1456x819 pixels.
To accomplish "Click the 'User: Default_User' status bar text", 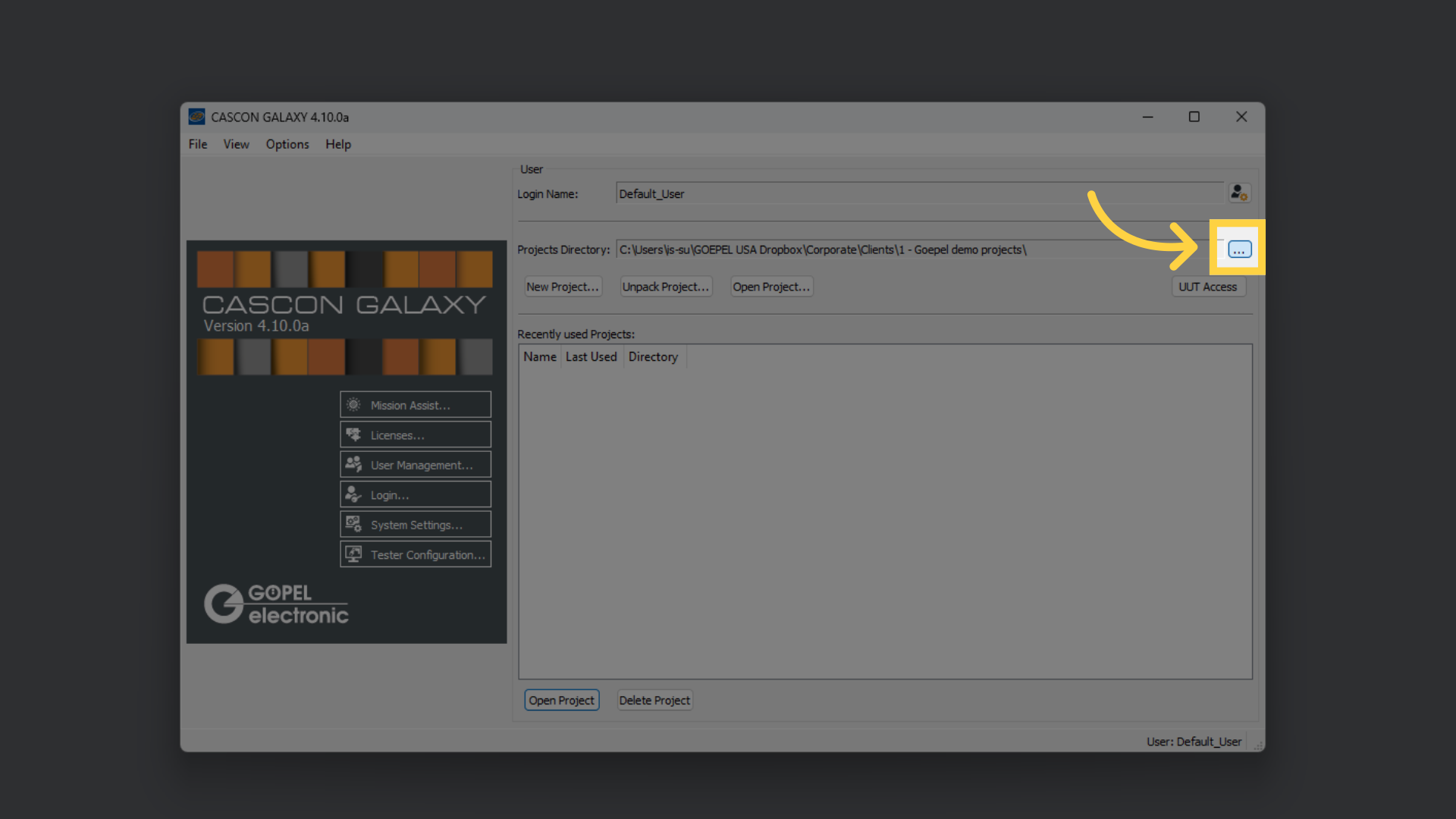I will (x=1194, y=742).
